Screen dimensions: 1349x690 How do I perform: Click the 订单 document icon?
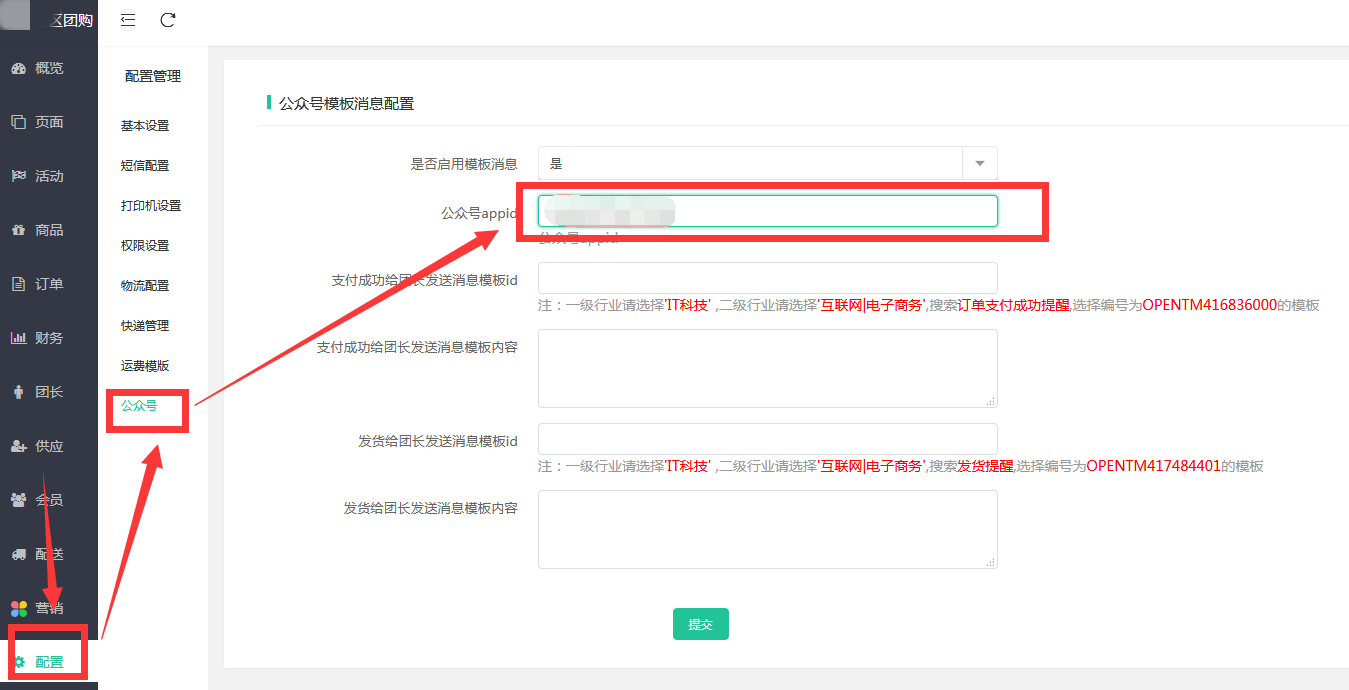18,284
